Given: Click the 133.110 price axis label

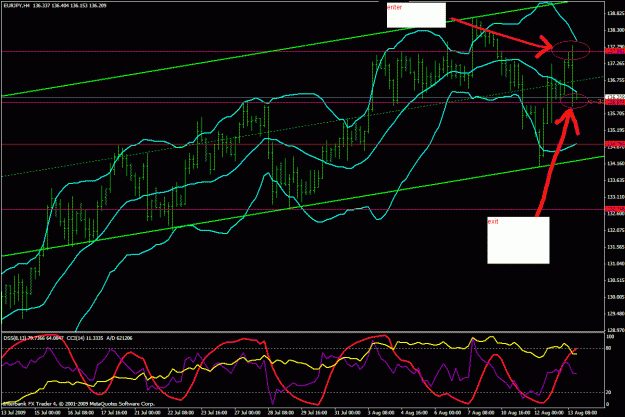Looking at the screenshot, I should (x=615, y=197).
